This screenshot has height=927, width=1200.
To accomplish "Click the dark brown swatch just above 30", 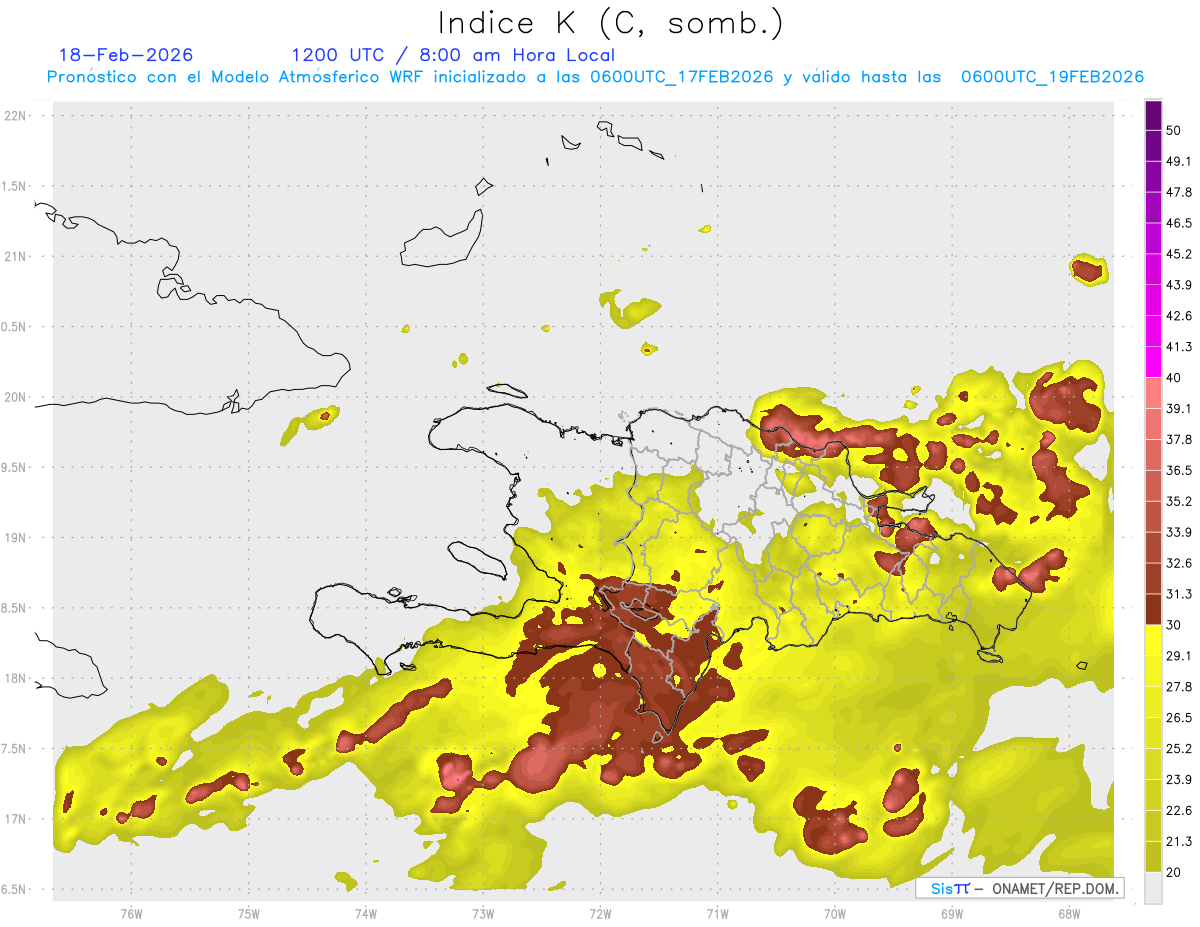I will tap(1153, 609).
